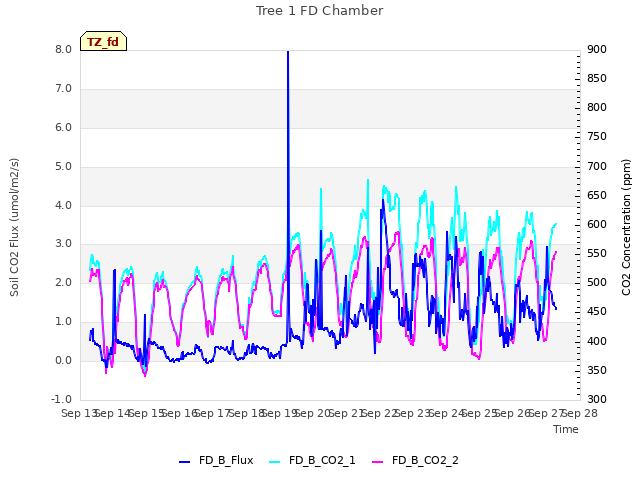The width and height of the screenshot is (640, 480).
Task: Click the Soil CO2 Flux axis title
Action: (x=14, y=227)
